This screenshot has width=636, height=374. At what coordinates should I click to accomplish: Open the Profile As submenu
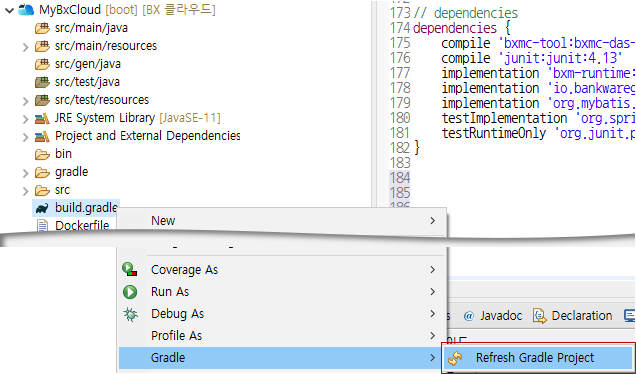point(281,335)
